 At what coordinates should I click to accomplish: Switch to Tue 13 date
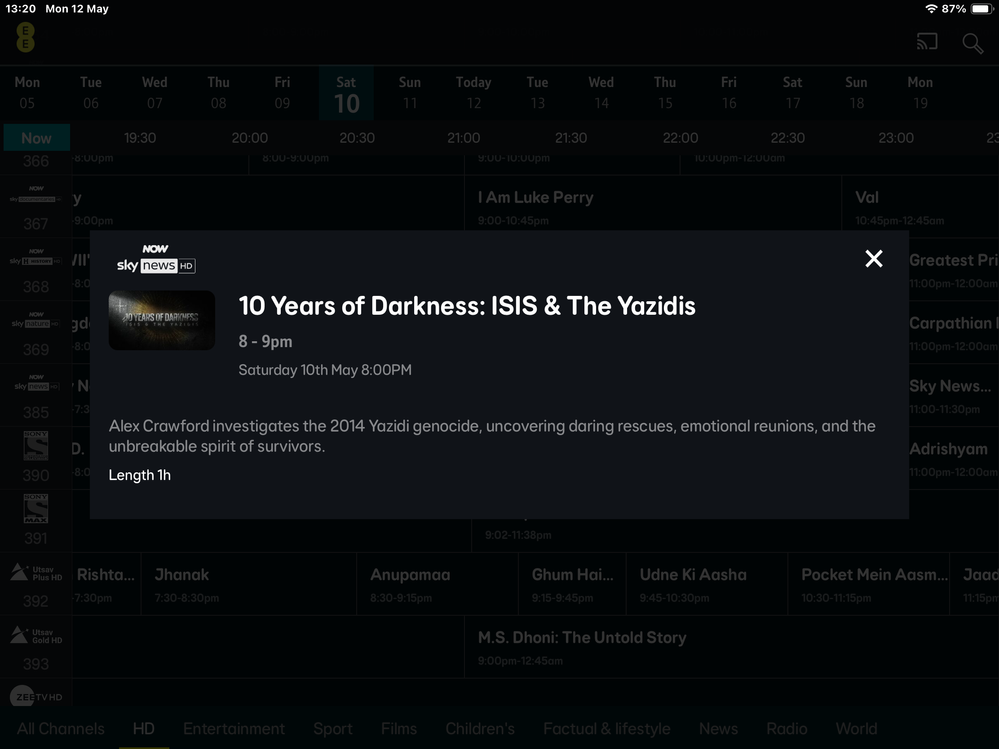[x=537, y=92]
